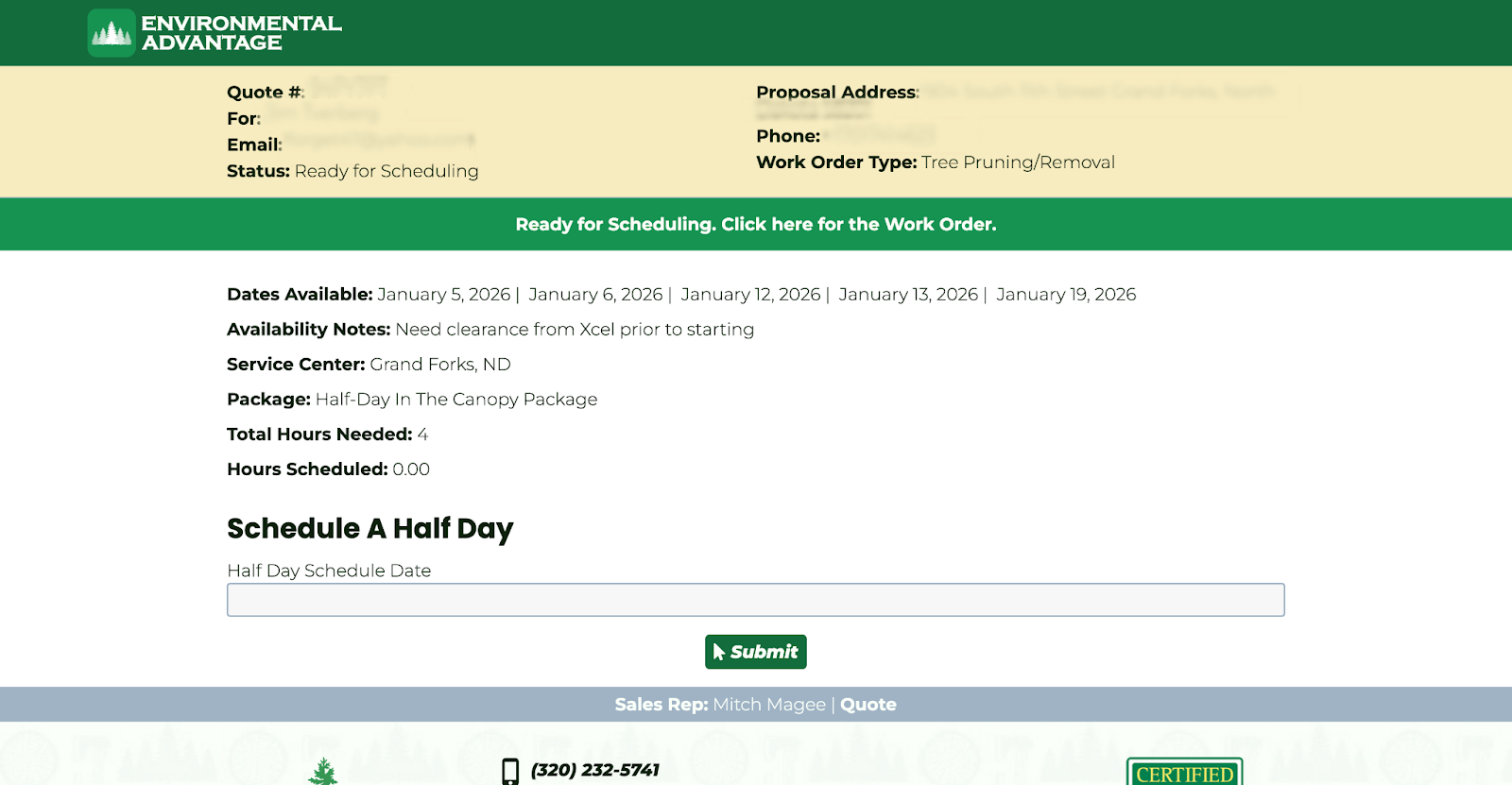
Task: Click the (320) 232-5741 phone number
Action: click(x=594, y=770)
